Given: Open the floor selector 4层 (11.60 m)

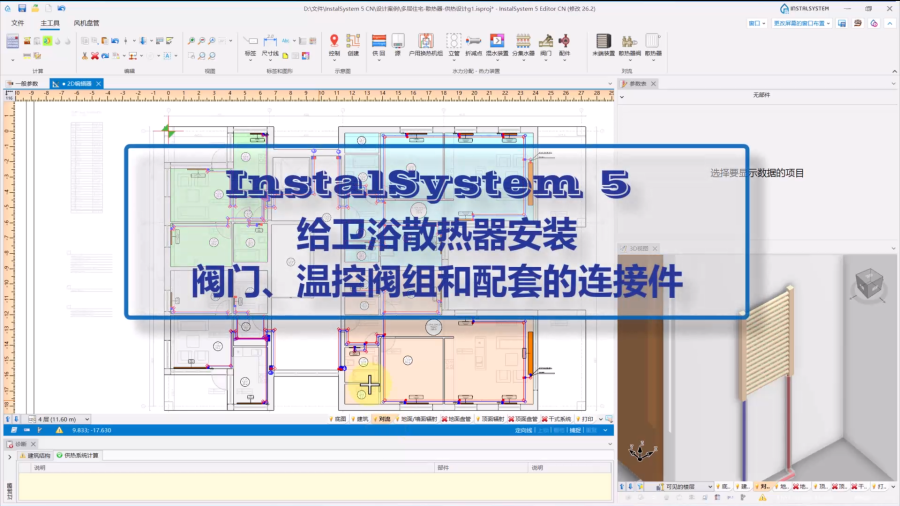Looking at the screenshot, I should pos(59,419).
